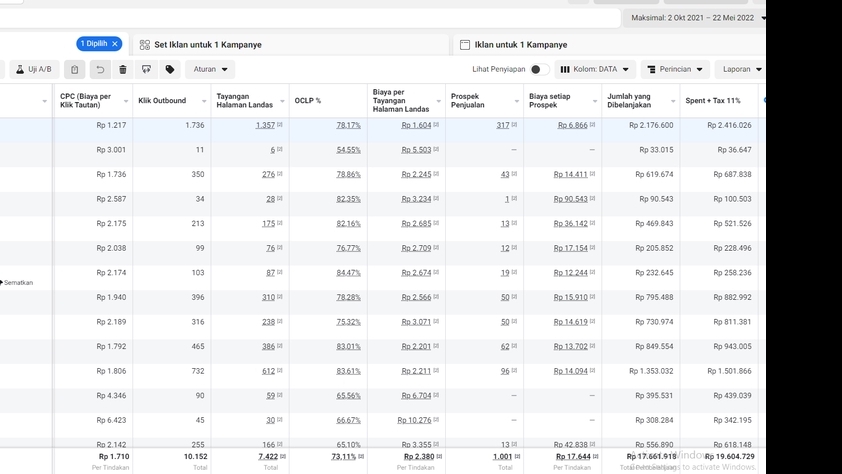
Task: Open the 82,35% OCLP link
Action: (349, 199)
